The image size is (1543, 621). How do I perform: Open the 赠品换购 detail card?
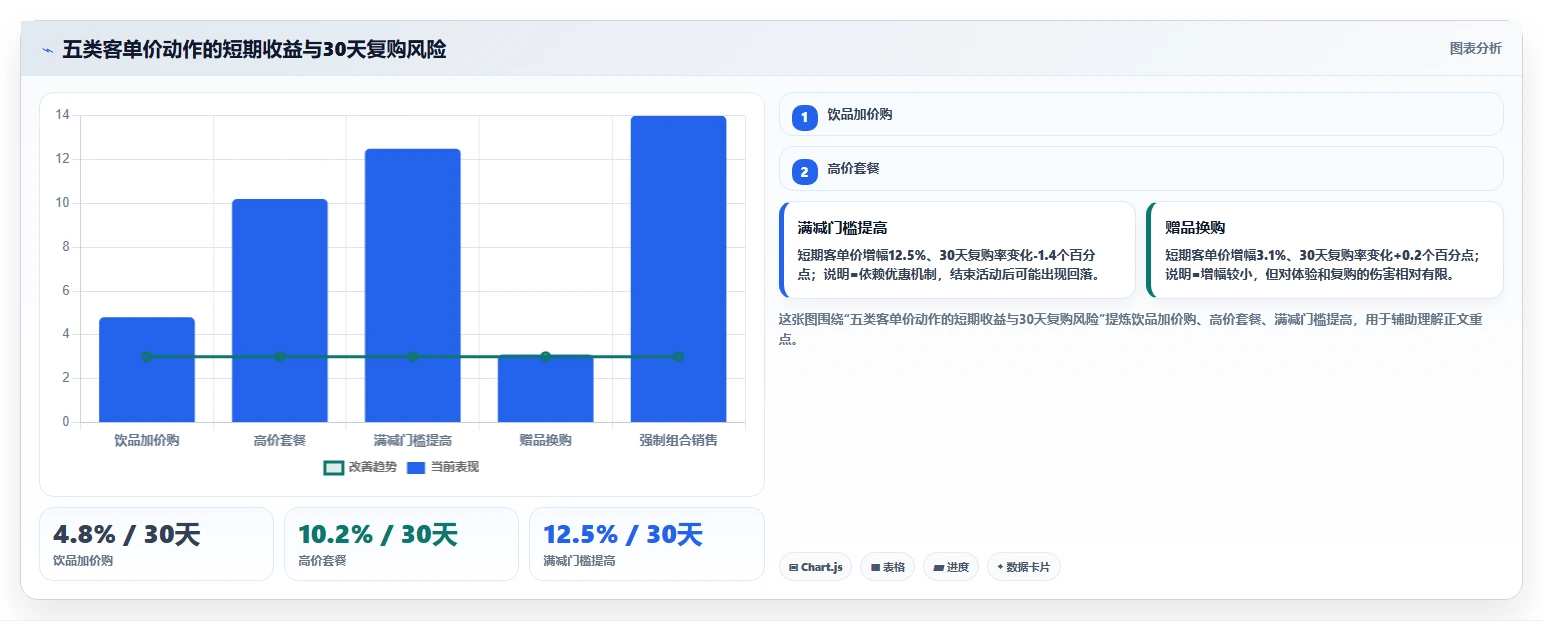click(x=1325, y=250)
